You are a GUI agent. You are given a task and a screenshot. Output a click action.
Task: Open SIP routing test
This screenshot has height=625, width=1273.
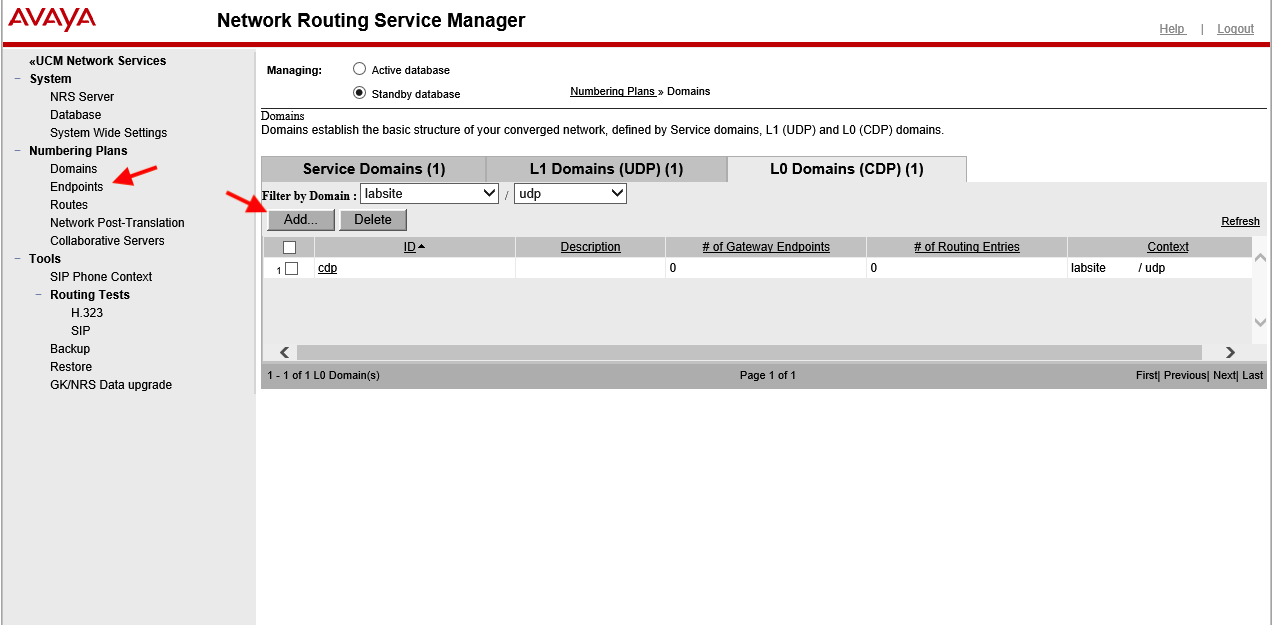[x=81, y=331]
